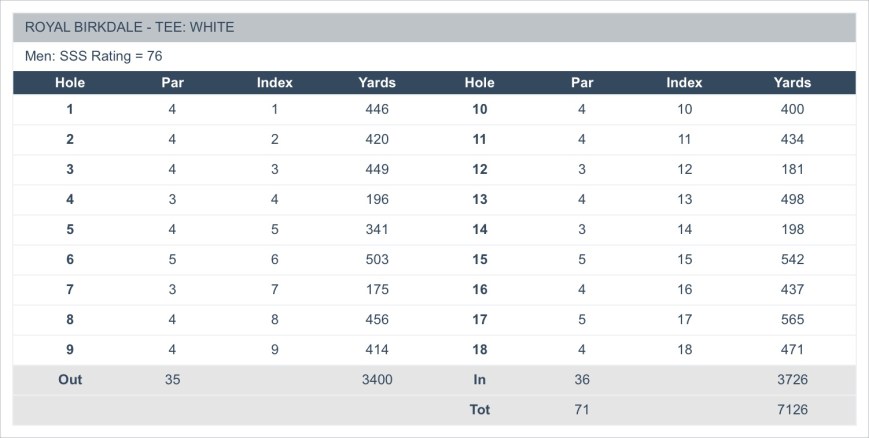The image size is (869, 438).
Task: Click the 181 yards value of hole 12
Action: (x=792, y=169)
